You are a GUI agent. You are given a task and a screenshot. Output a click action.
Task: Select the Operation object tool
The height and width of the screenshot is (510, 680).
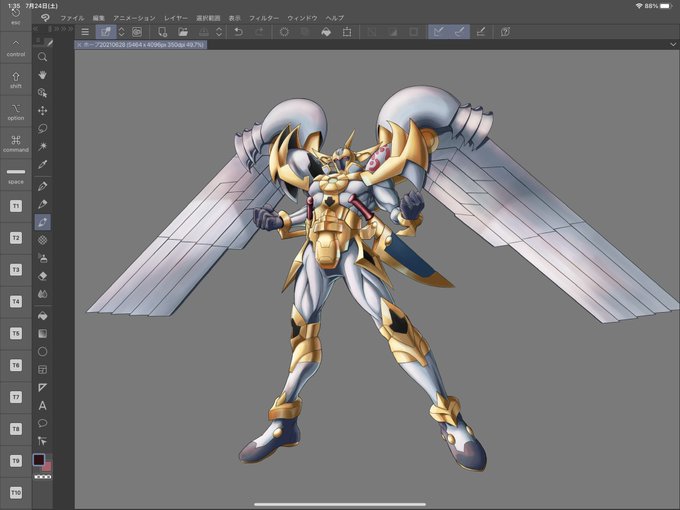tap(42, 93)
